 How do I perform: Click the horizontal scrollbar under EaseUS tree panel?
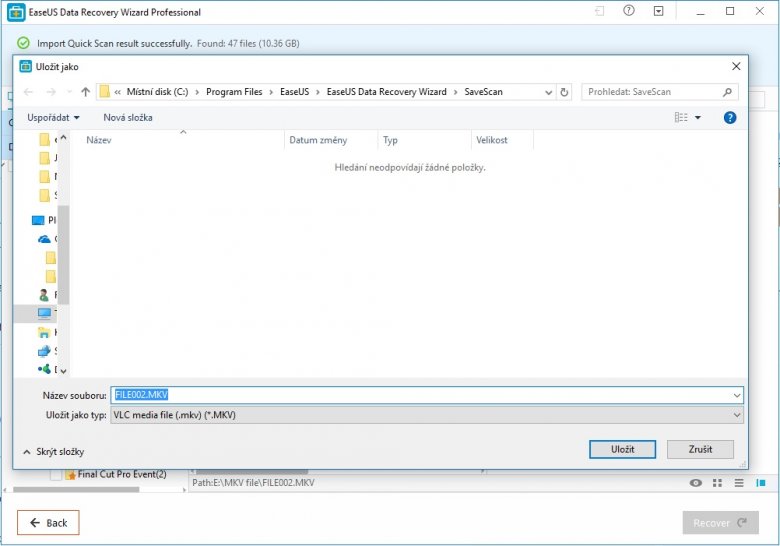pos(76,490)
